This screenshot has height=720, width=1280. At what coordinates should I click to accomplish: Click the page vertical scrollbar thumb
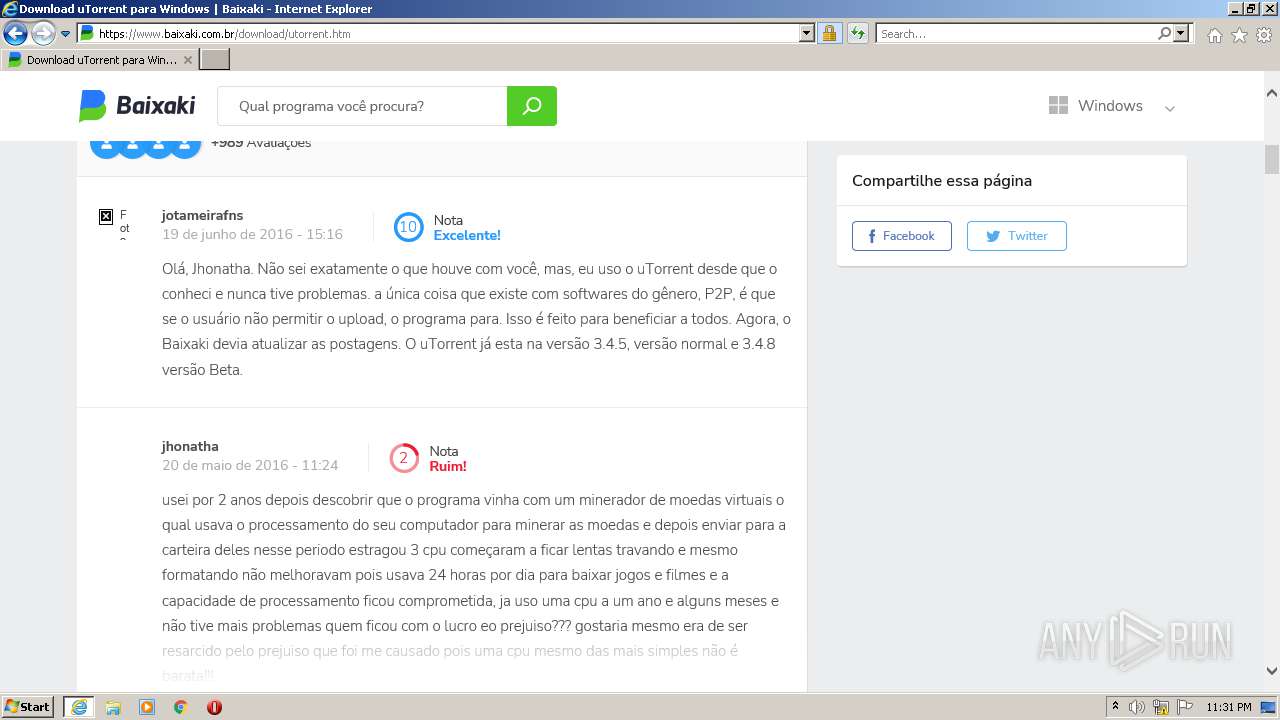(x=1272, y=159)
